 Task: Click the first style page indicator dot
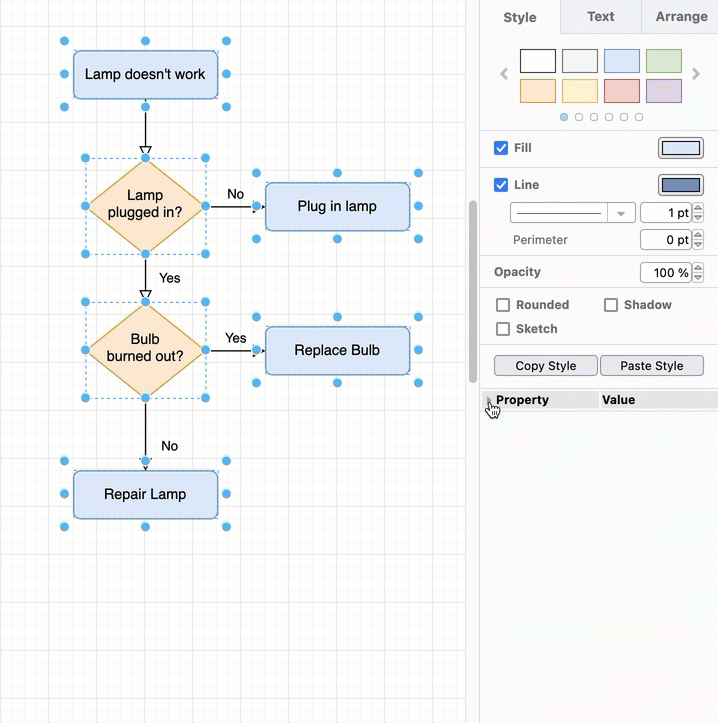(564, 117)
